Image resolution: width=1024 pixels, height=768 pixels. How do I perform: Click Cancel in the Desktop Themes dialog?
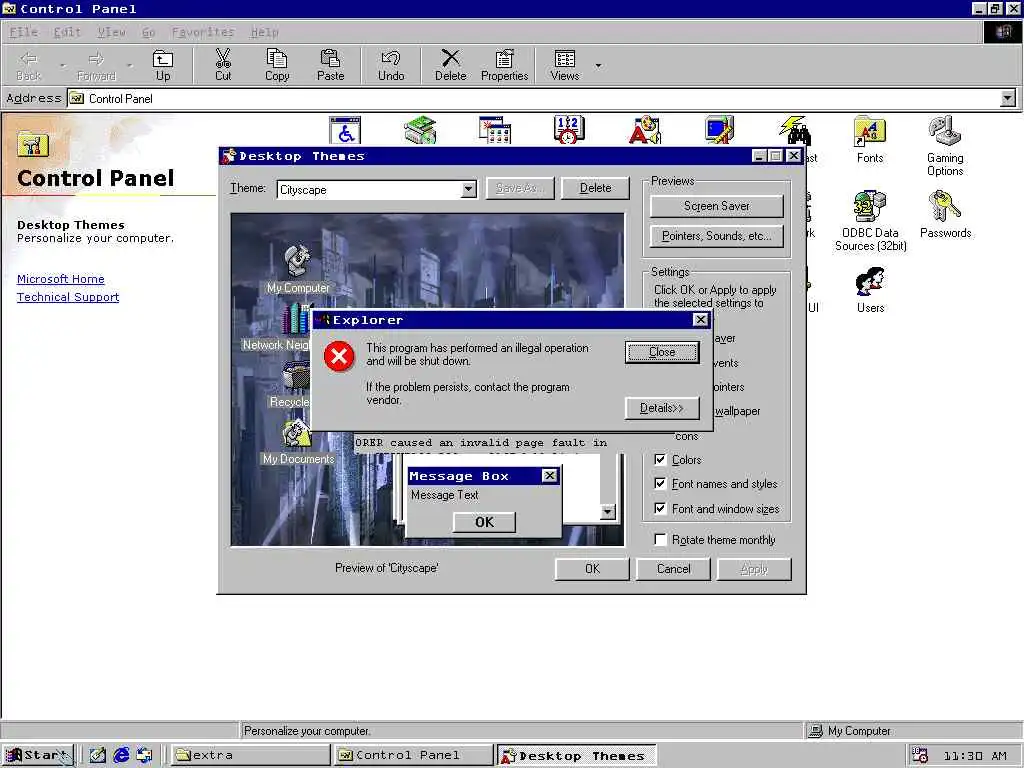point(673,569)
